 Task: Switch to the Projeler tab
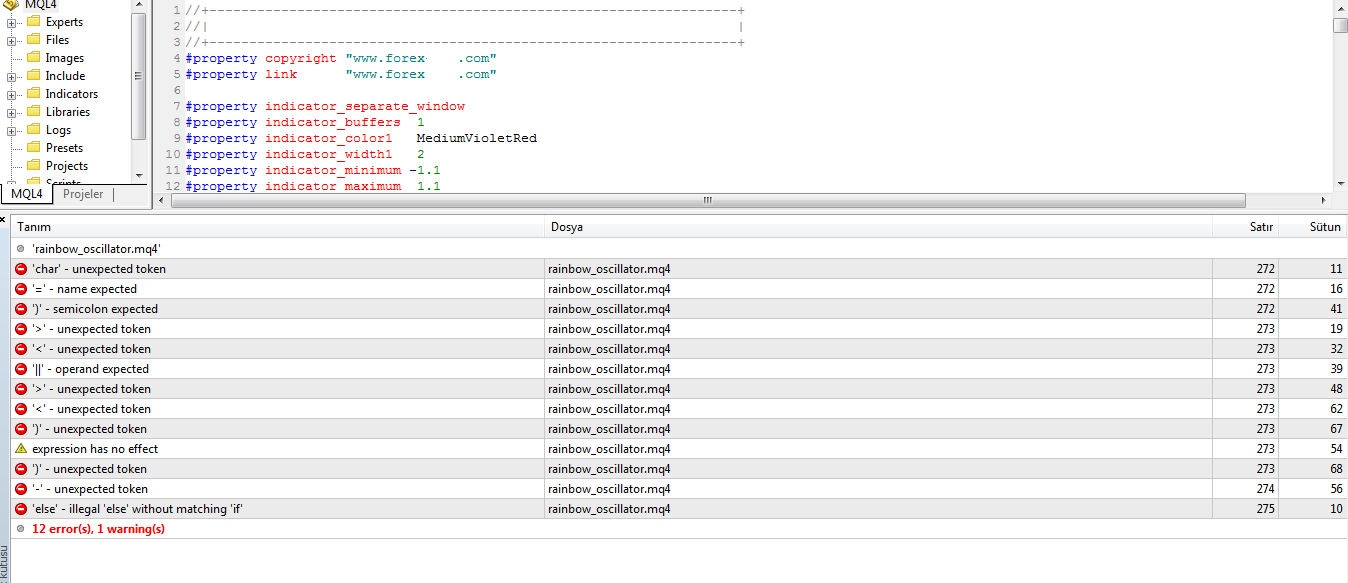pyautogui.click(x=83, y=194)
